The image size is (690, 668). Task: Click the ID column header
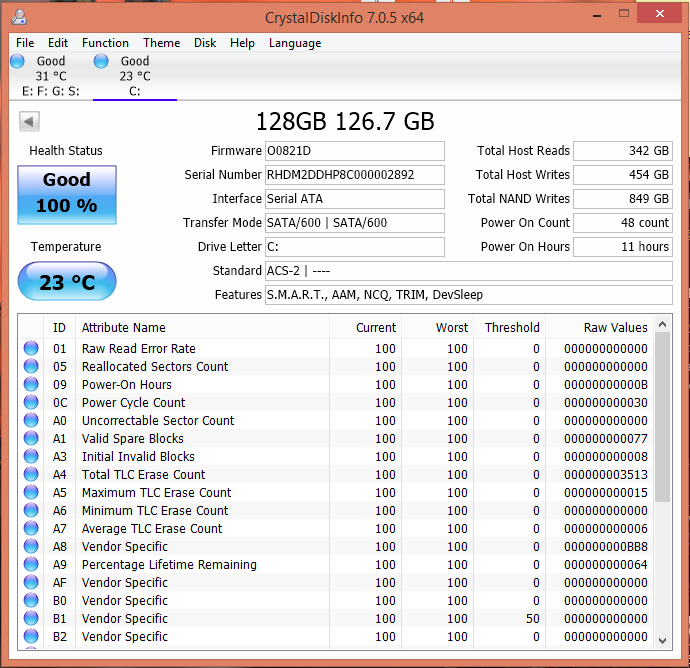pos(59,327)
